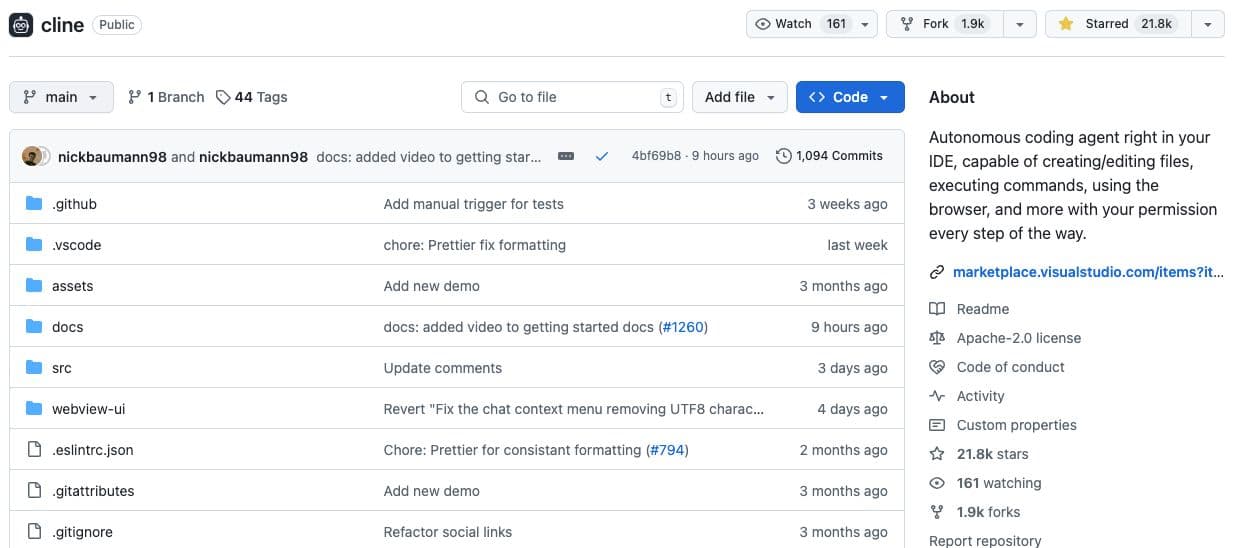Open the fork options dropdown arrow
This screenshot has height=548, width=1240.
coord(1019,24)
